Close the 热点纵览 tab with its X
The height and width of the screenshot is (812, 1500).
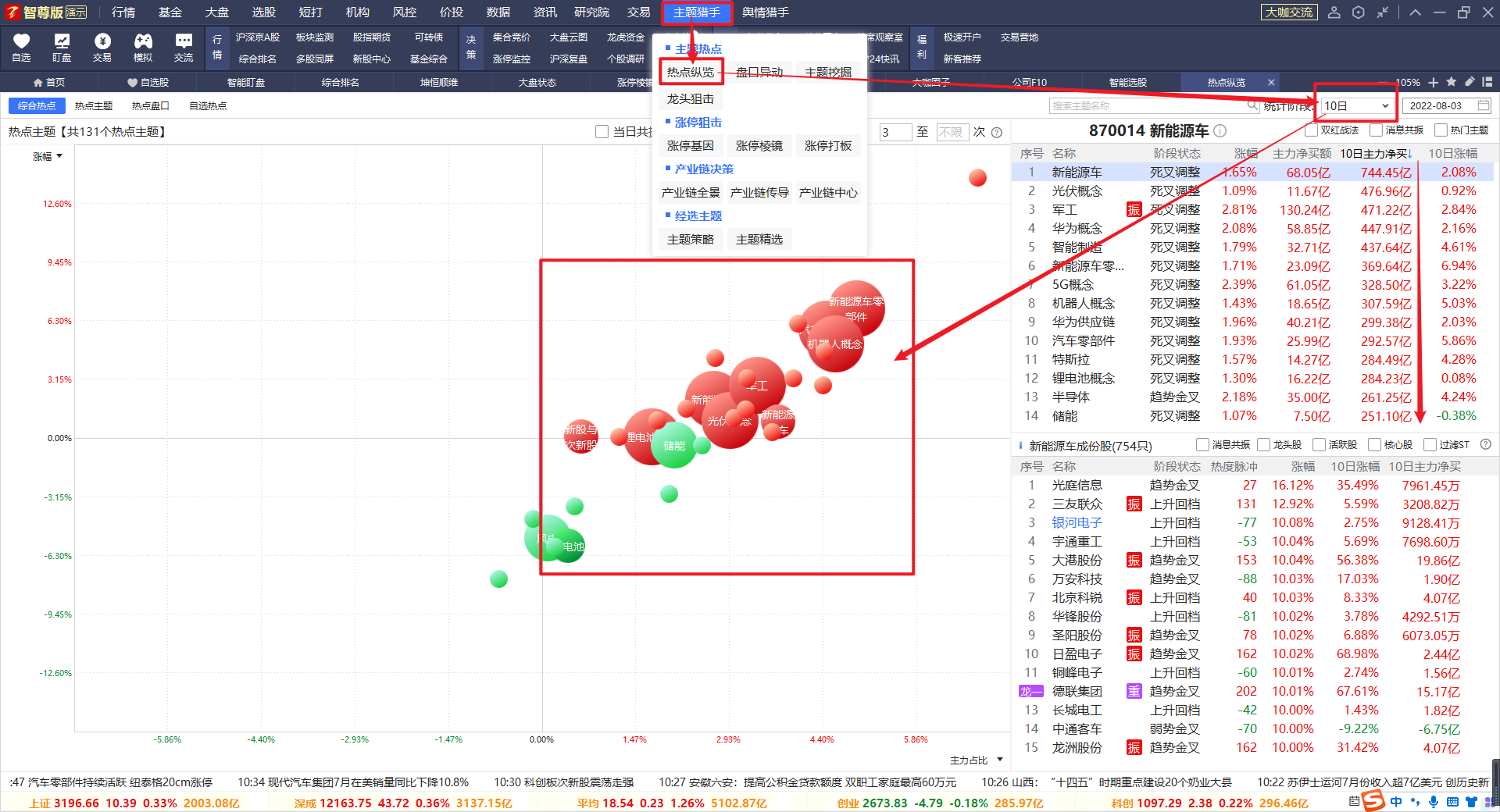(x=1271, y=82)
